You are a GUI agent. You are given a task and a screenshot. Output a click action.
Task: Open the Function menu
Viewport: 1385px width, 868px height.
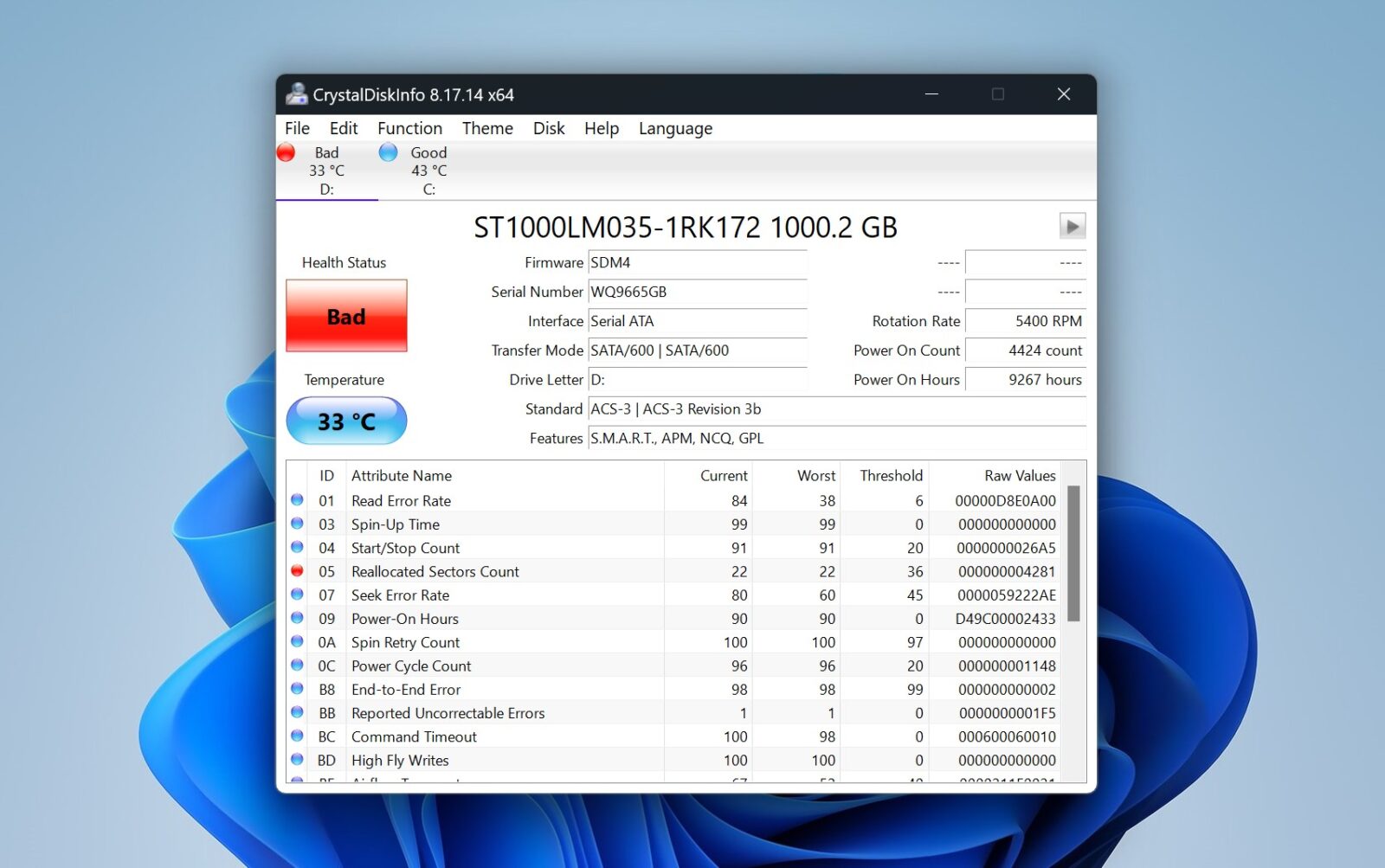[x=409, y=128]
